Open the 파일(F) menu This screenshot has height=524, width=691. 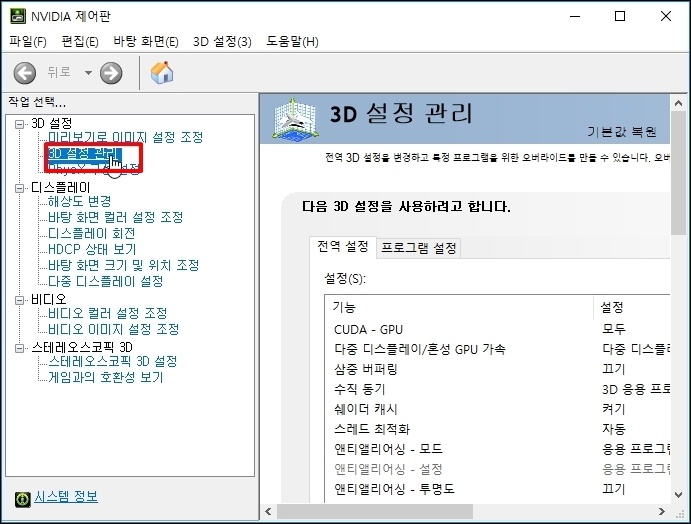pyautogui.click(x=28, y=41)
